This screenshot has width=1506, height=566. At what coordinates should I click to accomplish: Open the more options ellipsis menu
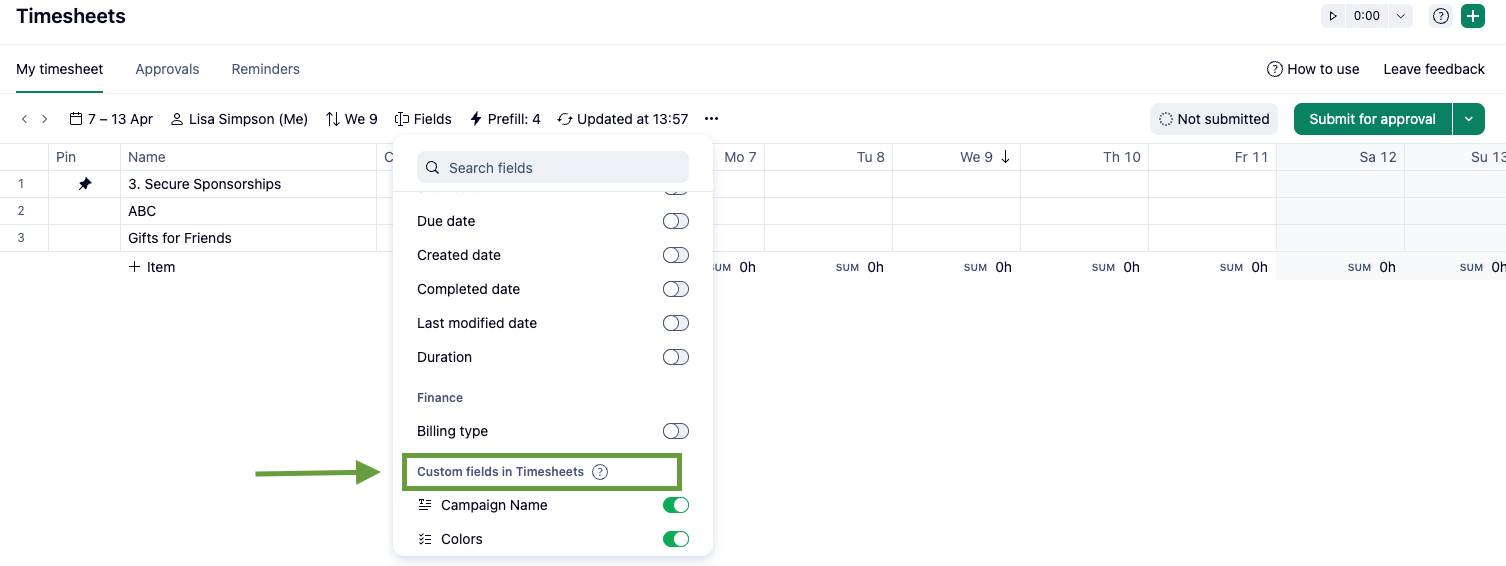point(712,119)
